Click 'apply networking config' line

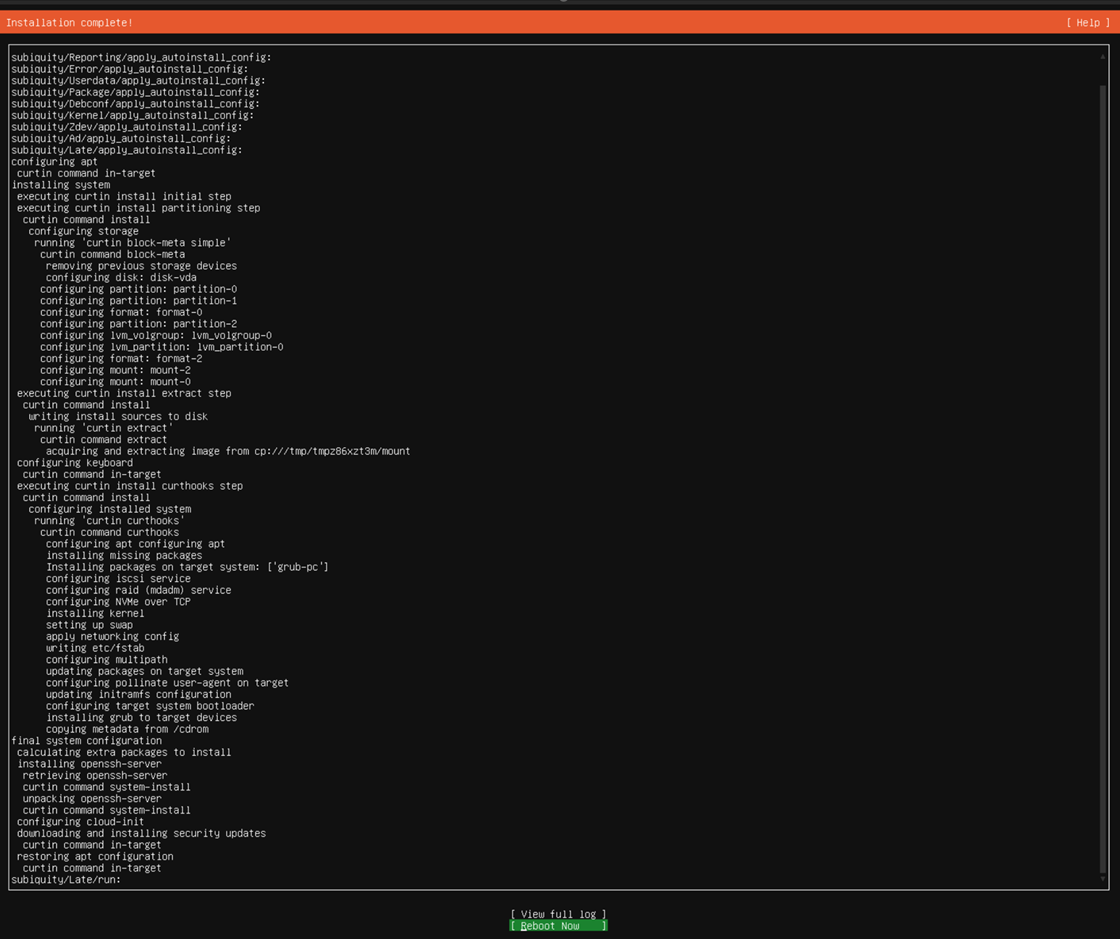pyautogui.click(x=113, y=636)
